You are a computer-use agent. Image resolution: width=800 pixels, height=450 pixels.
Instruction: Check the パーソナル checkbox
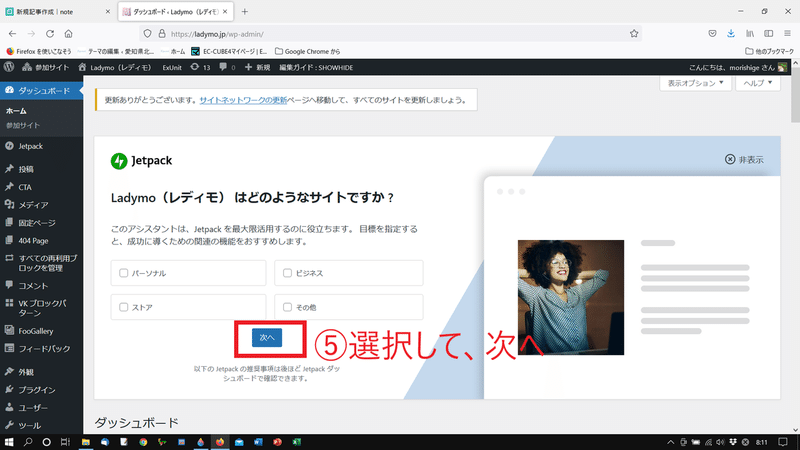pyautogui.click(x=123, y=273)
